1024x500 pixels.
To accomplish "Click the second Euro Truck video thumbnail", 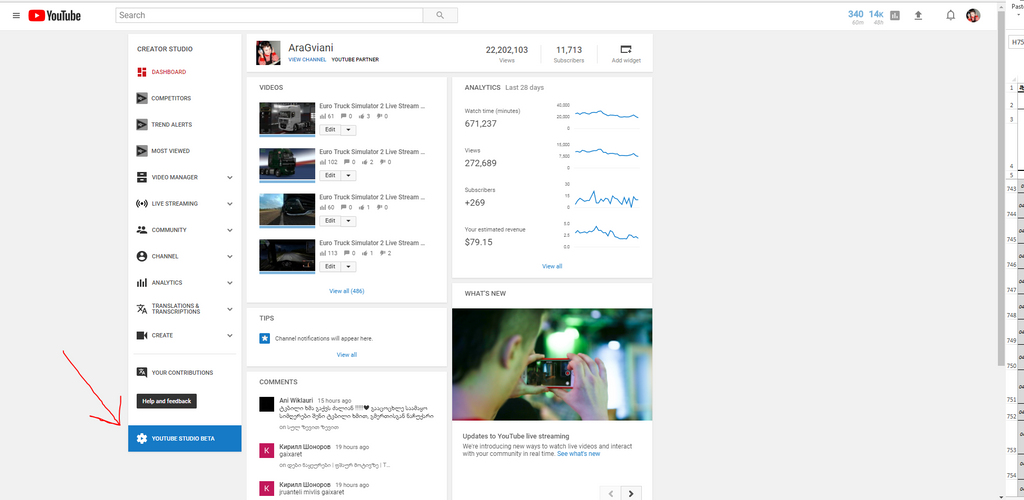I will point(287,164).
